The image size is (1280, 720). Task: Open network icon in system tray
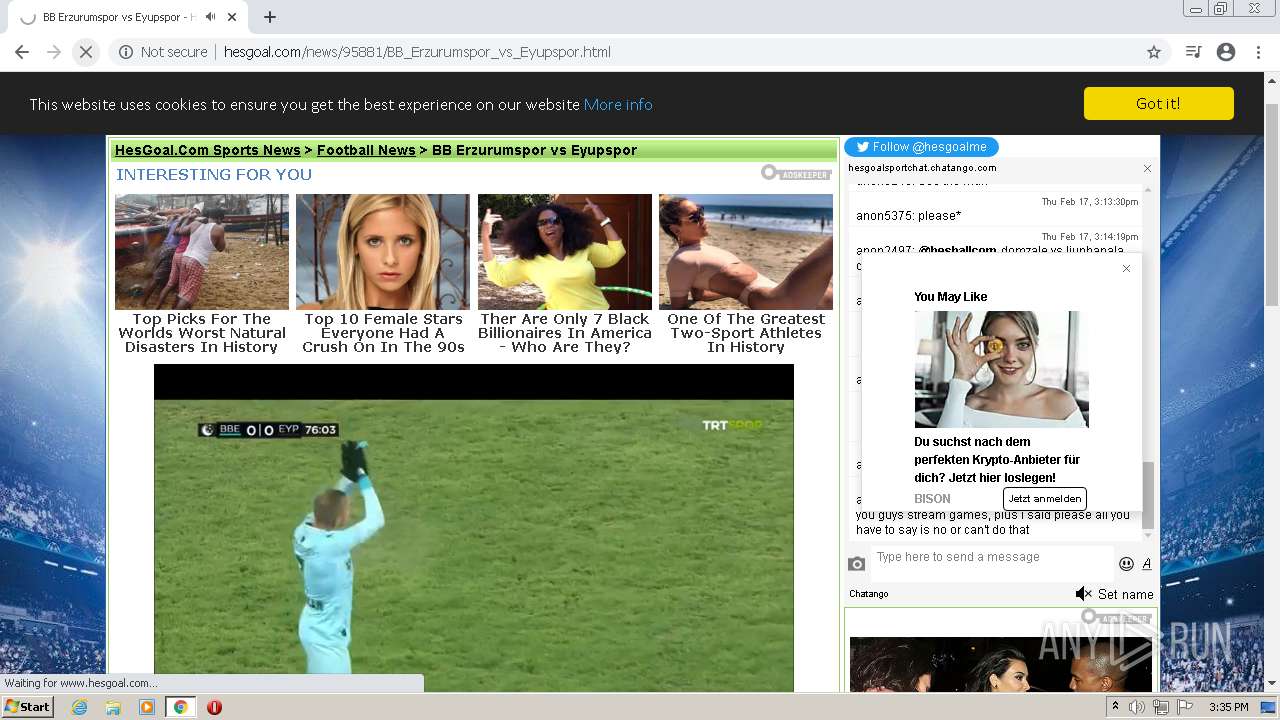1161,707
